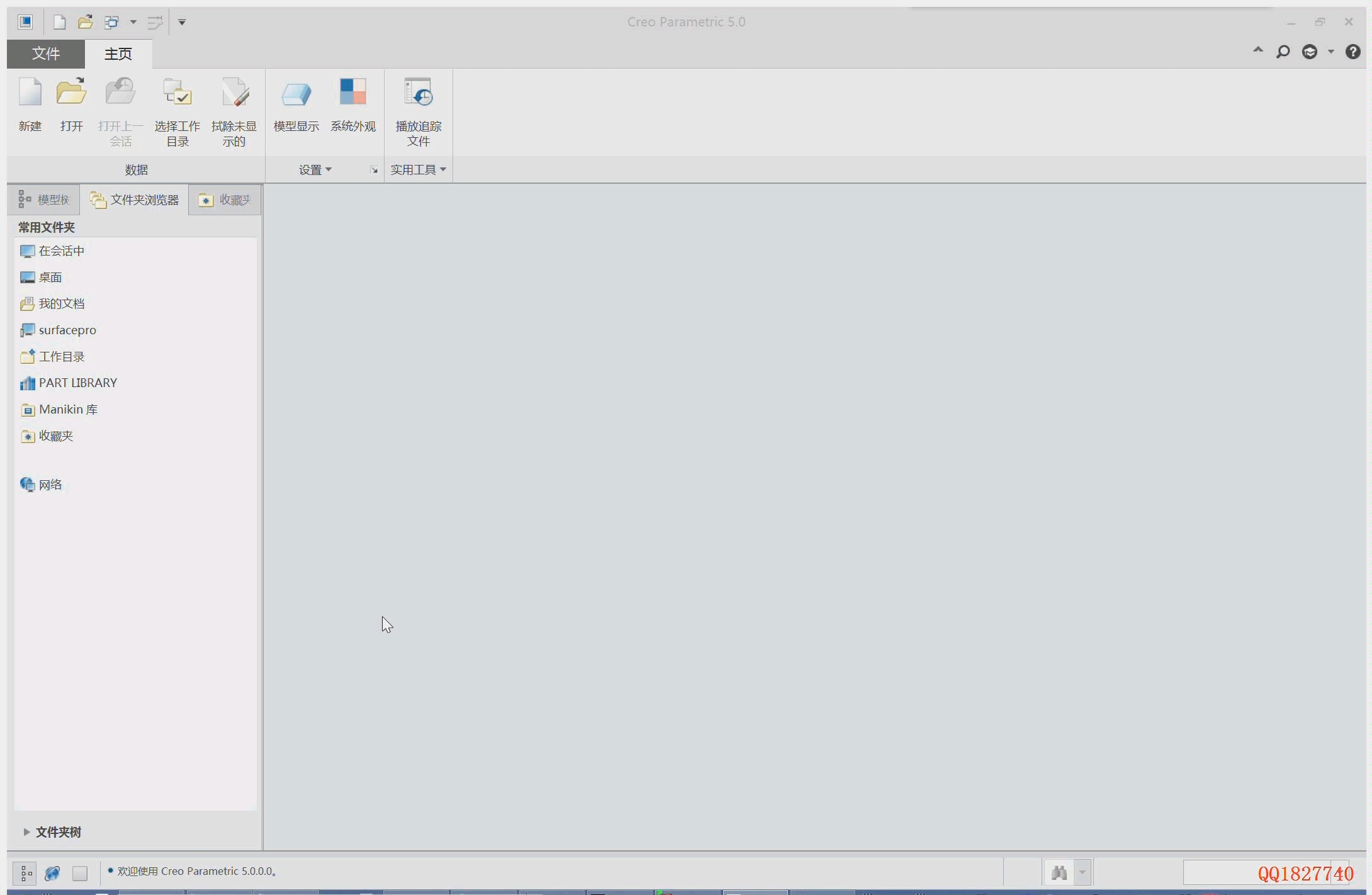
Task: Open the 文件 (File) menu tab
Action: click(x=46, y=53)
